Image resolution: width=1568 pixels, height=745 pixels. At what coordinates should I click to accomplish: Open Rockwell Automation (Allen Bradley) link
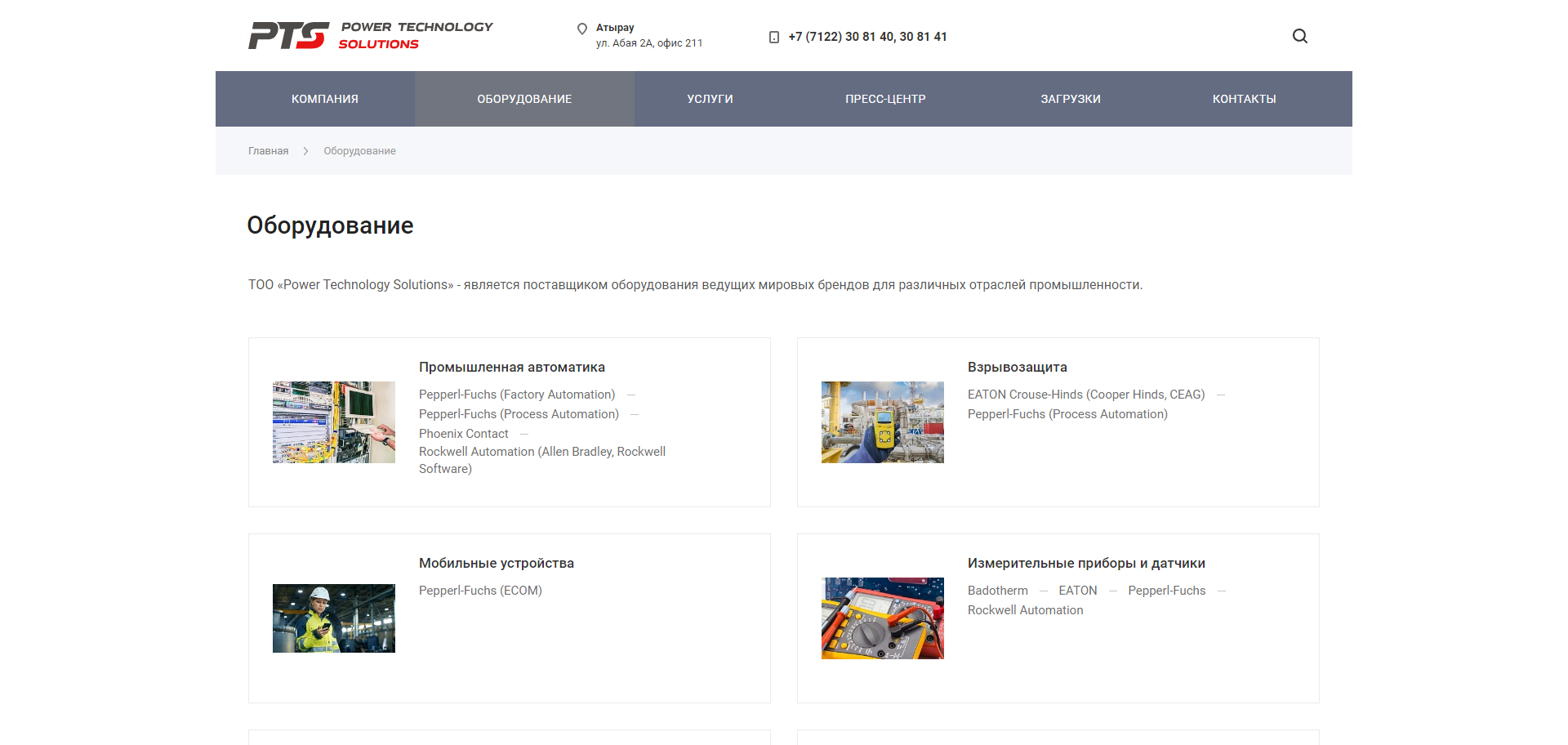(542, 460)
